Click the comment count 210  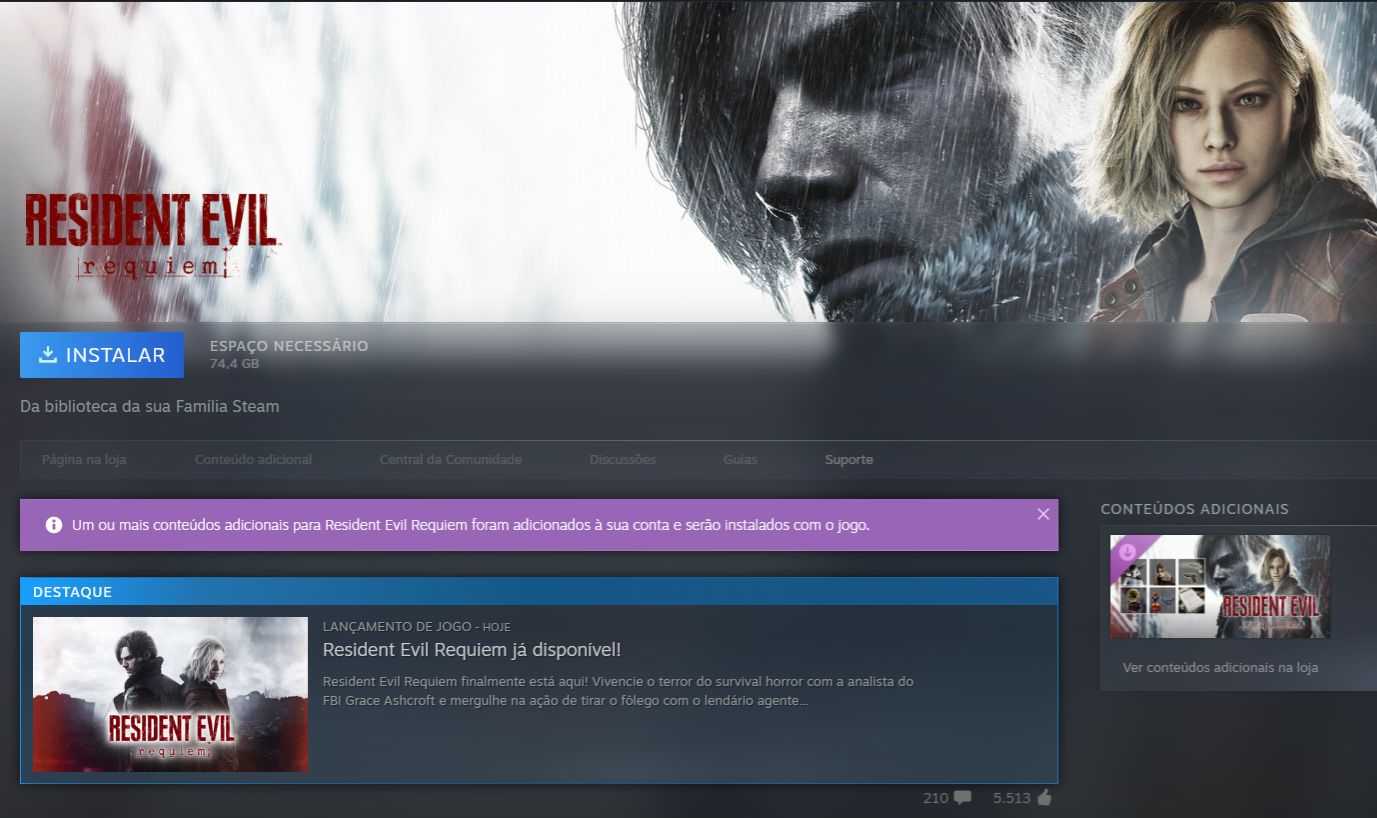tap(935, 798)
